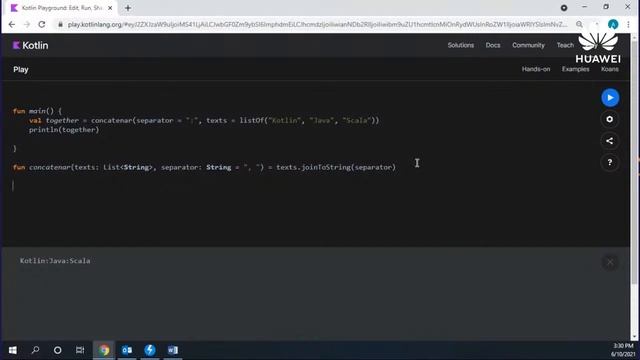The height and width of the screenshot is (360, 640).
Task: Close the Kotlin Playground tab
Action: (110, 8)
